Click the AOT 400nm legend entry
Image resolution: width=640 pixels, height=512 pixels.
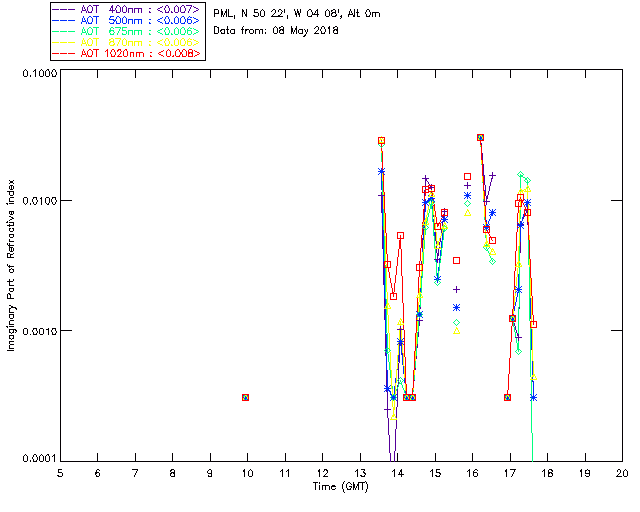click(126, 8)
